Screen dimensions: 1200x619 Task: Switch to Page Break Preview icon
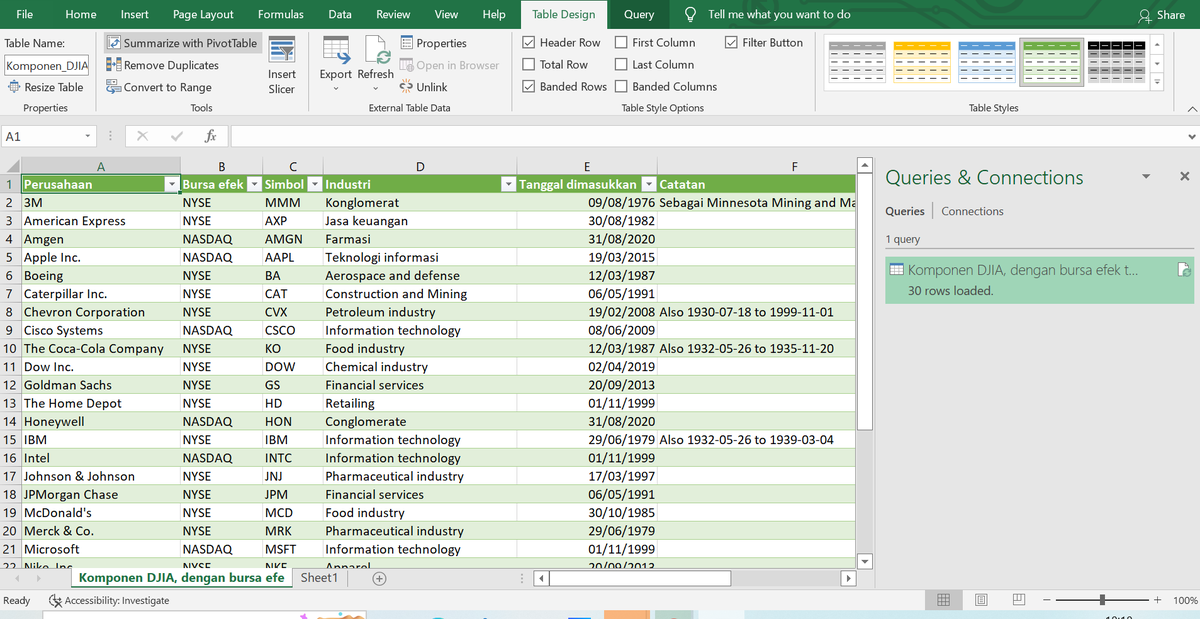point(1019,600)
